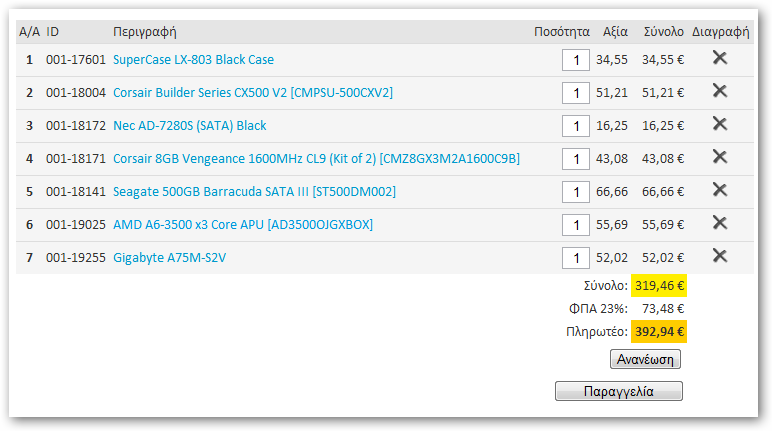Click the ΦΠΑ 23% amount 73,48 €
The width and height of the screenshot is (772, 431).
tap(663, 309)
